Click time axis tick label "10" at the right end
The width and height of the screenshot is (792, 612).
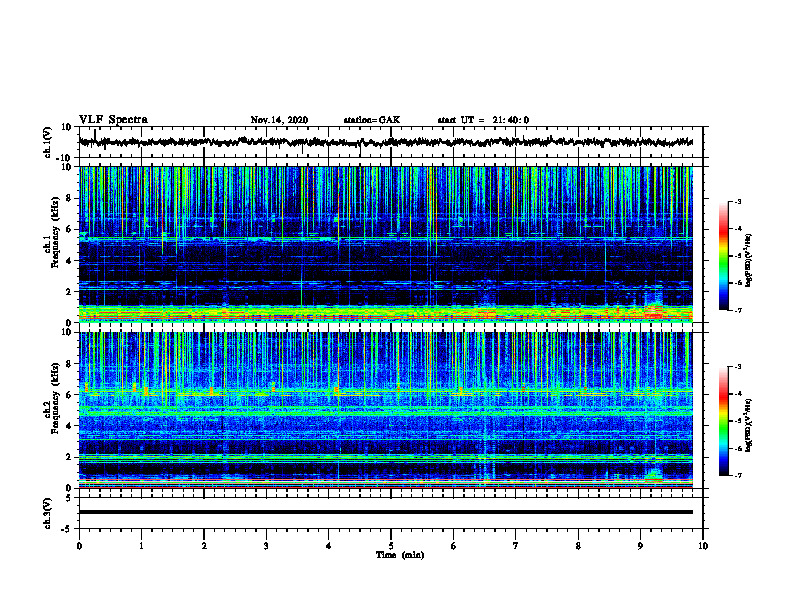tap(703, 546)
